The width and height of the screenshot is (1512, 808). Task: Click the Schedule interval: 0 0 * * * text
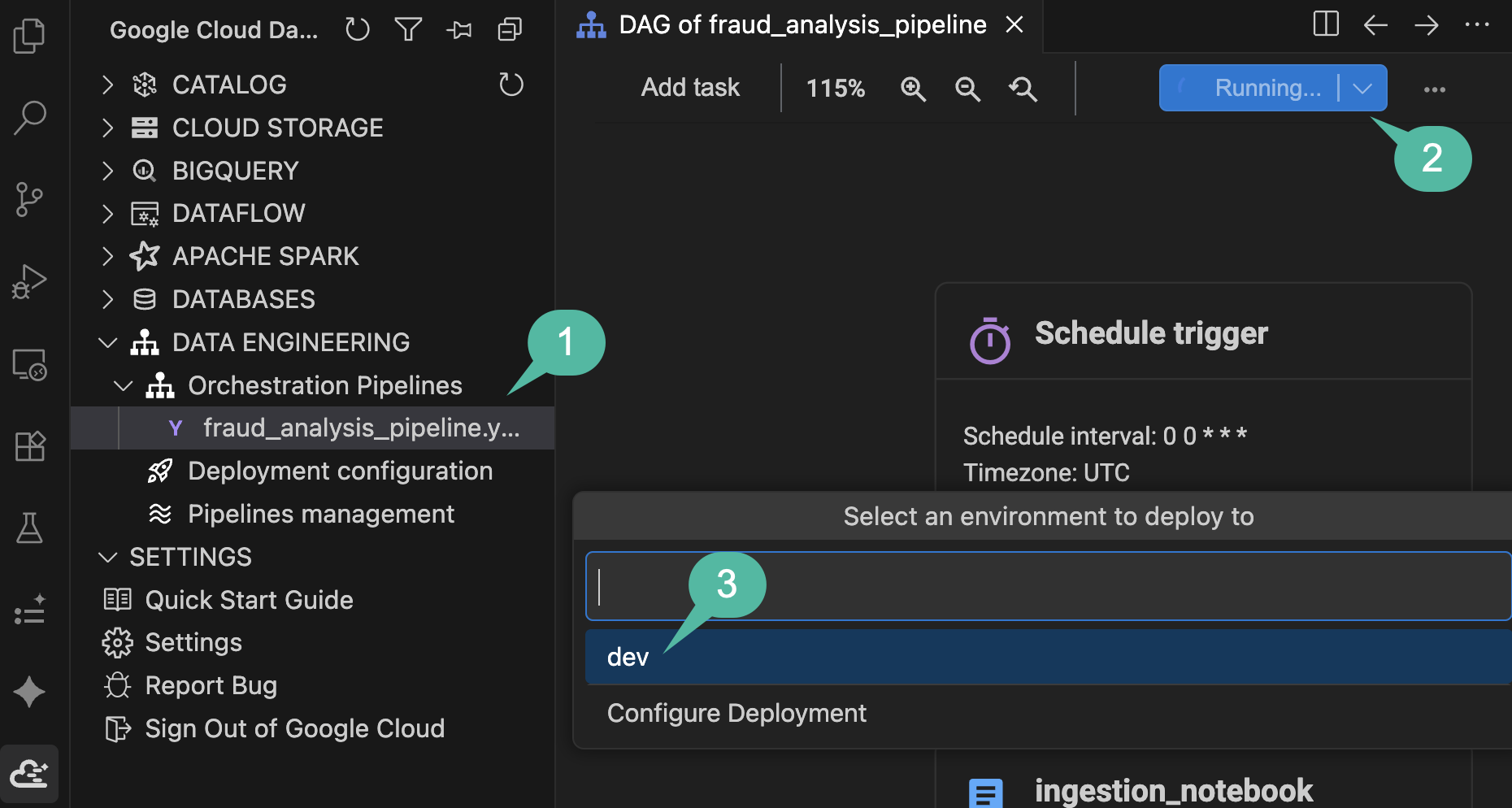[1105, 437]
